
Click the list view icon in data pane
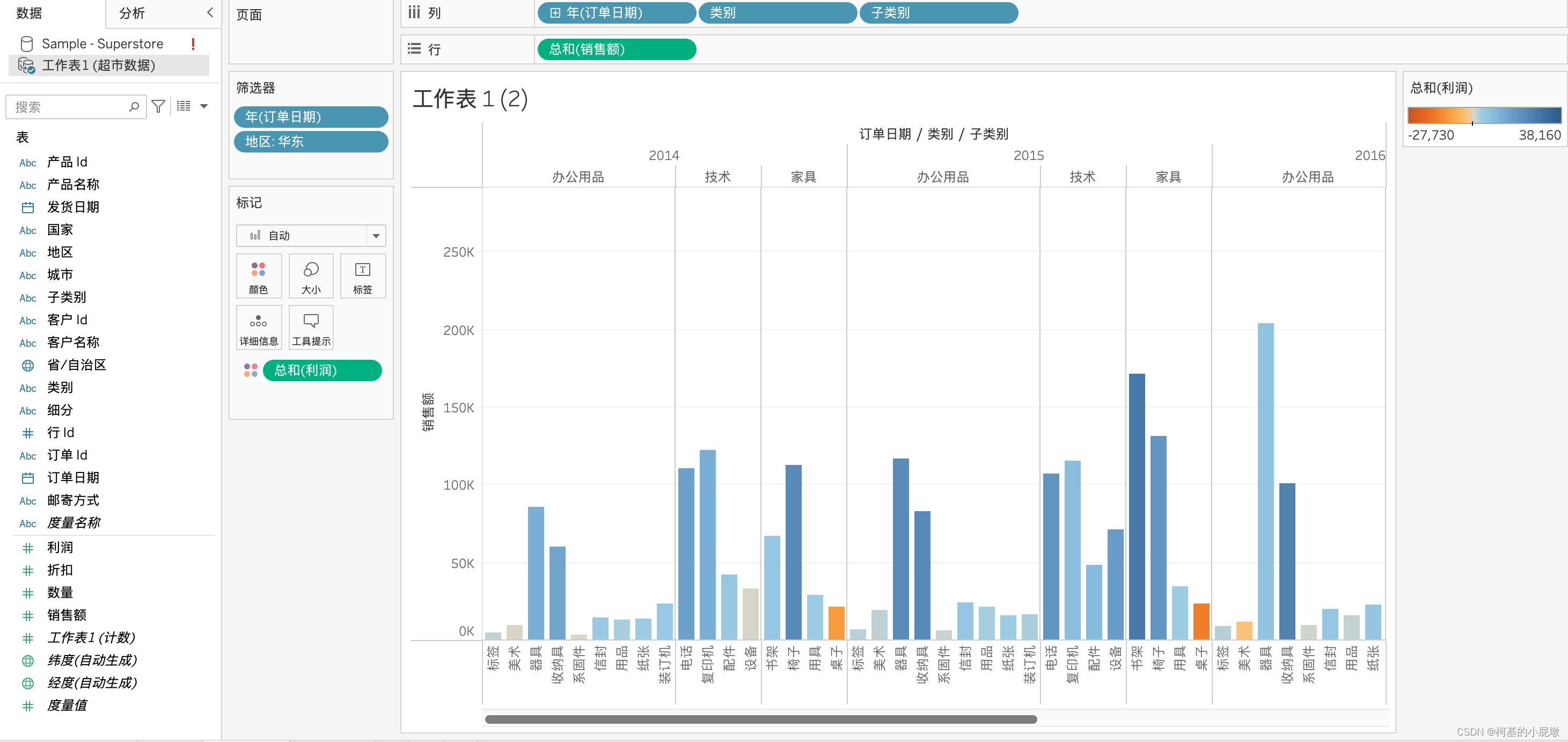[x=183, y=107]
